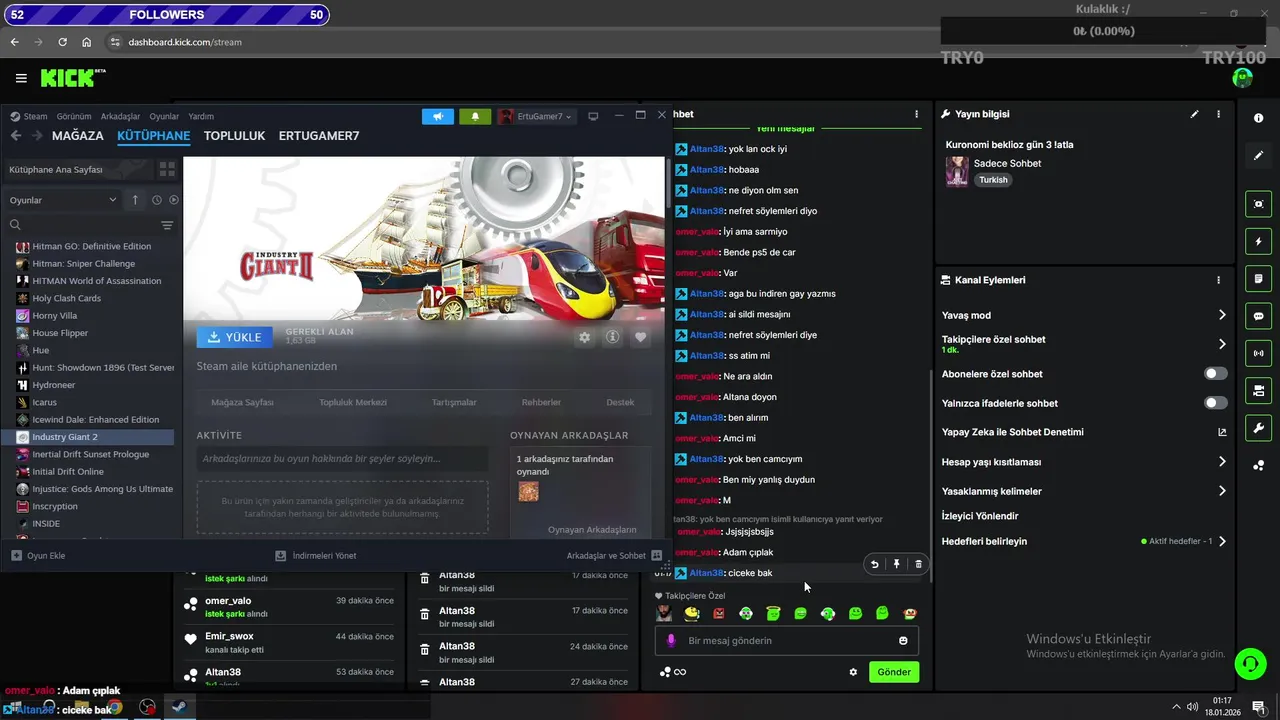Image resolution: width=1280 pixels, height=720 pixels.
Task: Select info icon in Kick right sidebar
Action: coord(1258,118)
